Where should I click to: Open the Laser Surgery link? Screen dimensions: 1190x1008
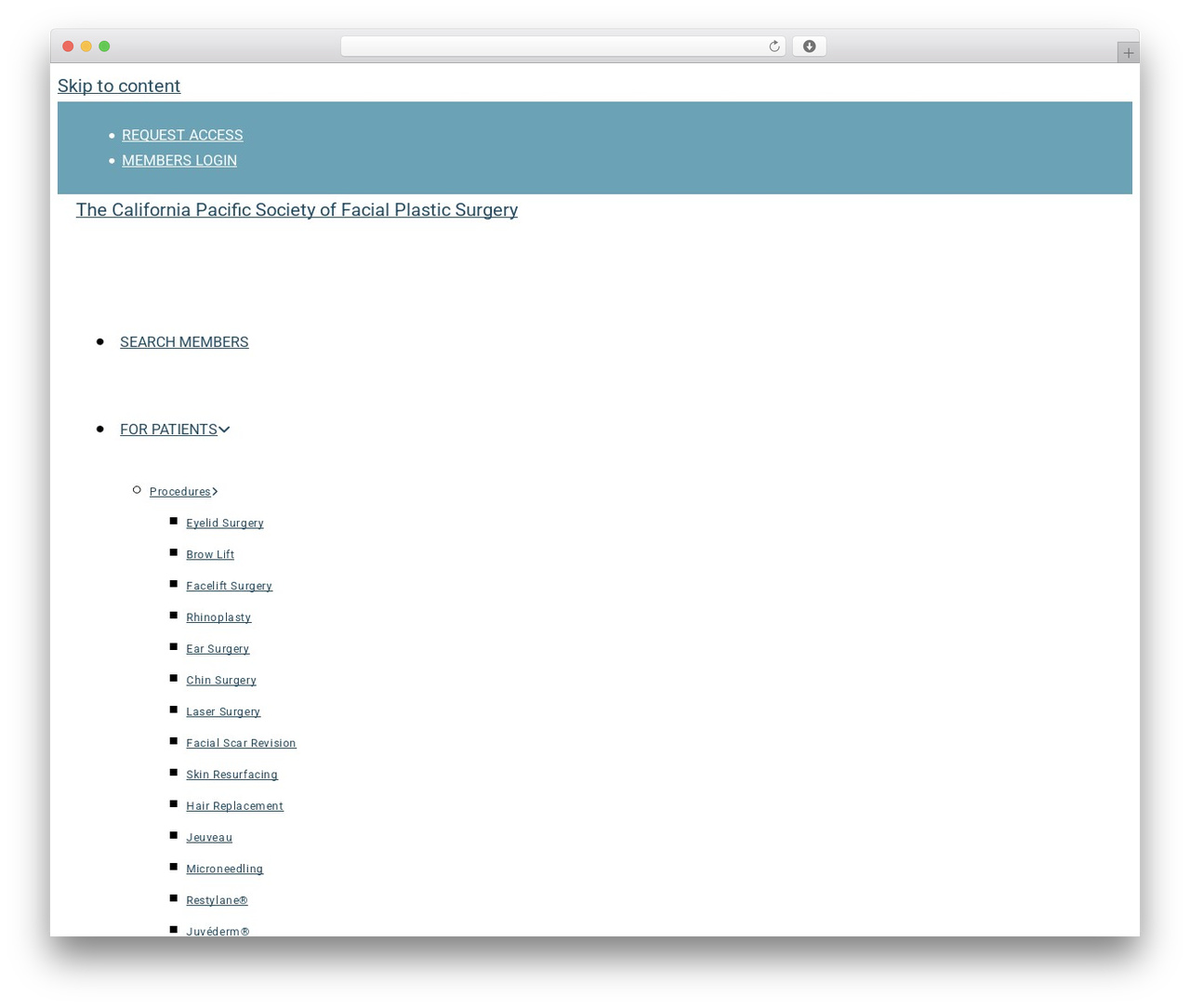coord(223,712)
